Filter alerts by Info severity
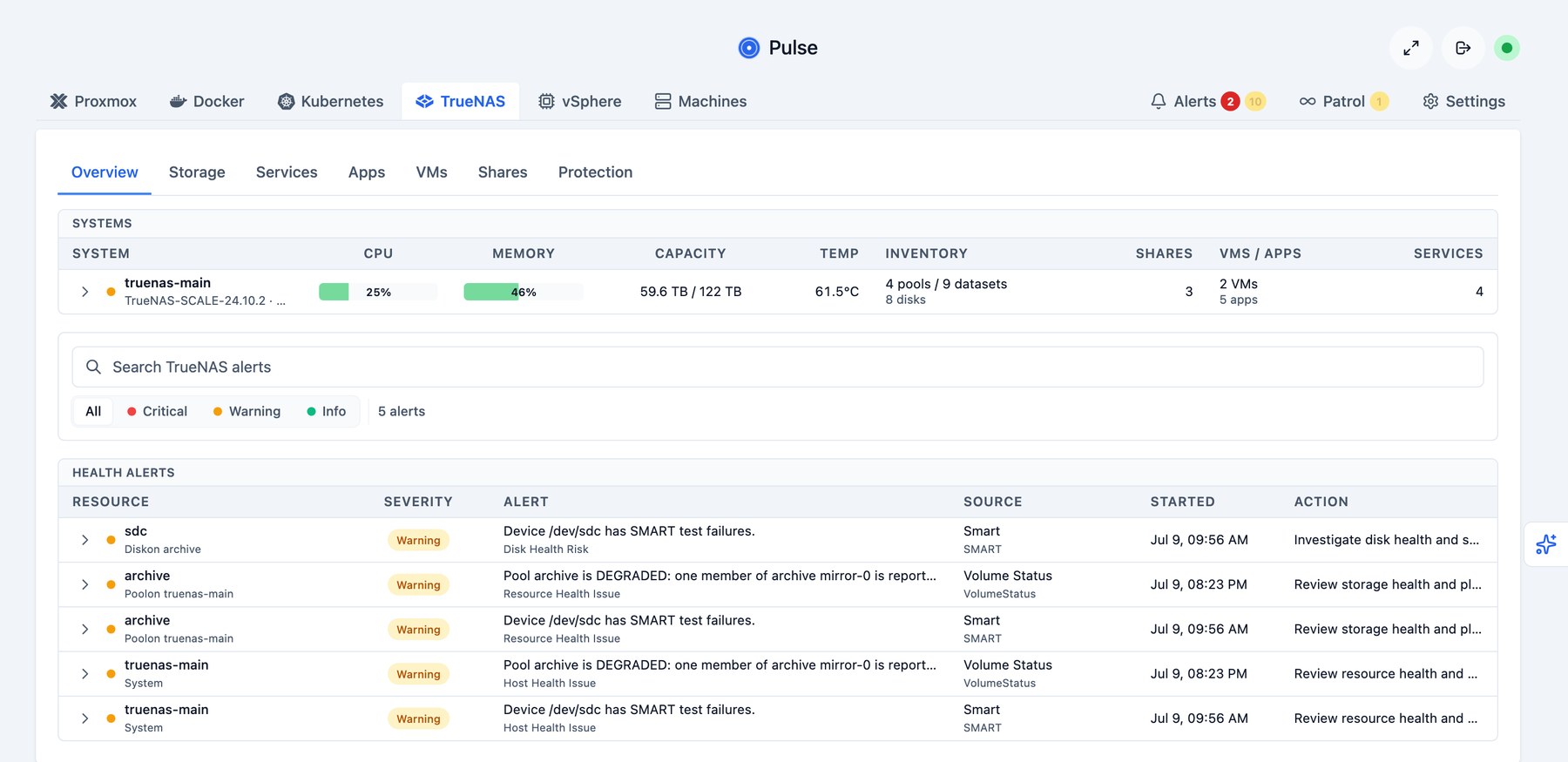This screenshot has width=1568, height=762. click(326, 411)
